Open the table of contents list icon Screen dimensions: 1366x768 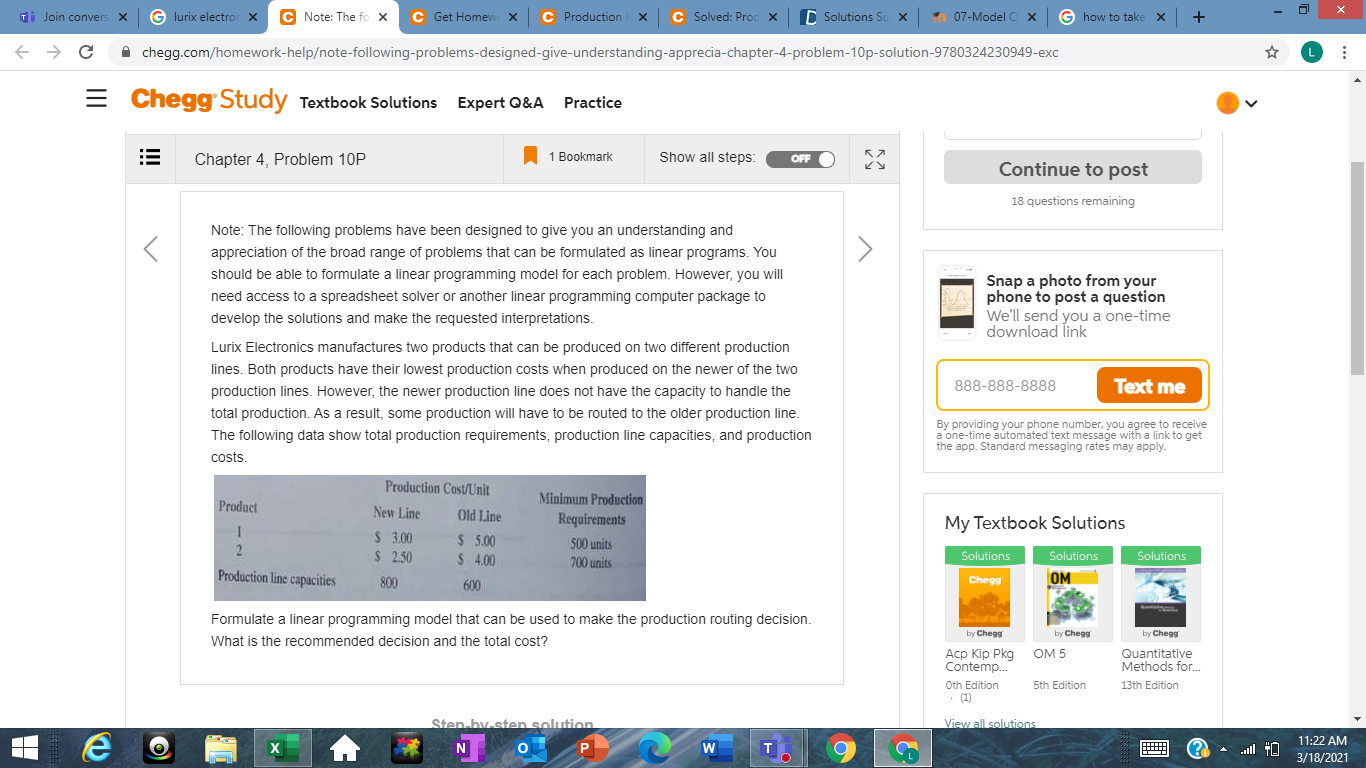(150, 158)
